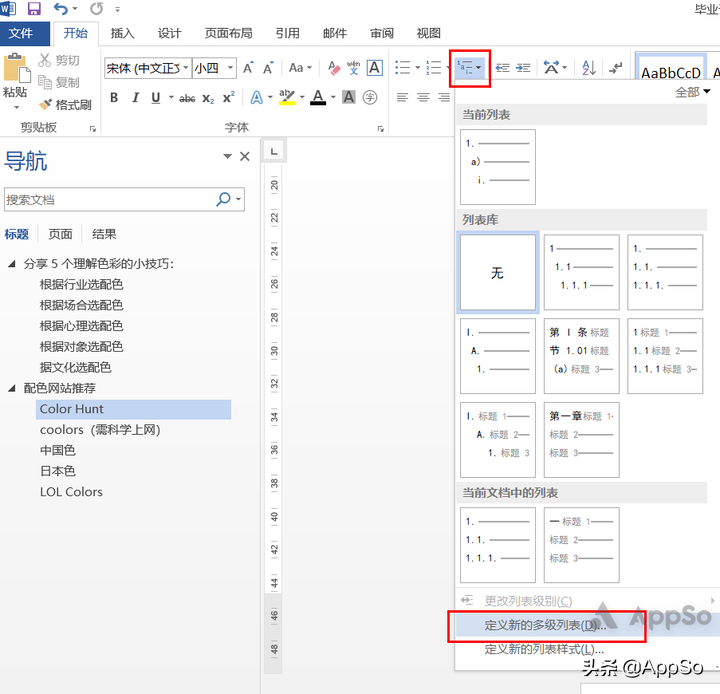This screenshot has height=694, width=720.
Task: Collapse the 配色网站推荐 heading
Action: tap(12, 388)
